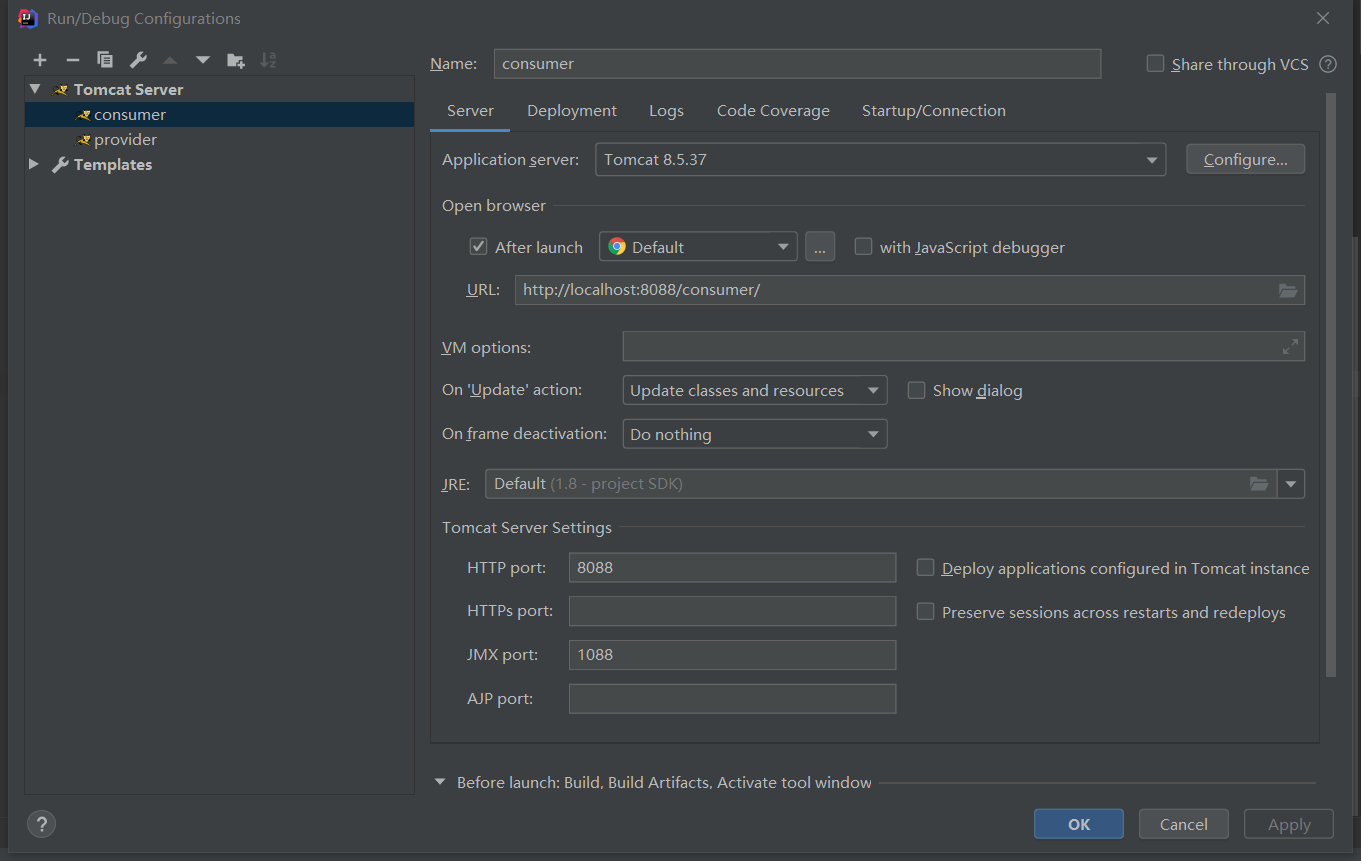Expand the VM options field
This screenshot has height=861, width=1361.
tap(1290, 347)
